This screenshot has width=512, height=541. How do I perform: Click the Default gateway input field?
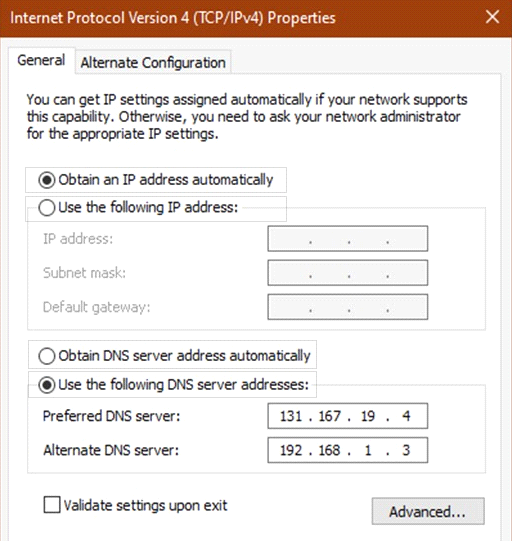(x=347, y=307)
